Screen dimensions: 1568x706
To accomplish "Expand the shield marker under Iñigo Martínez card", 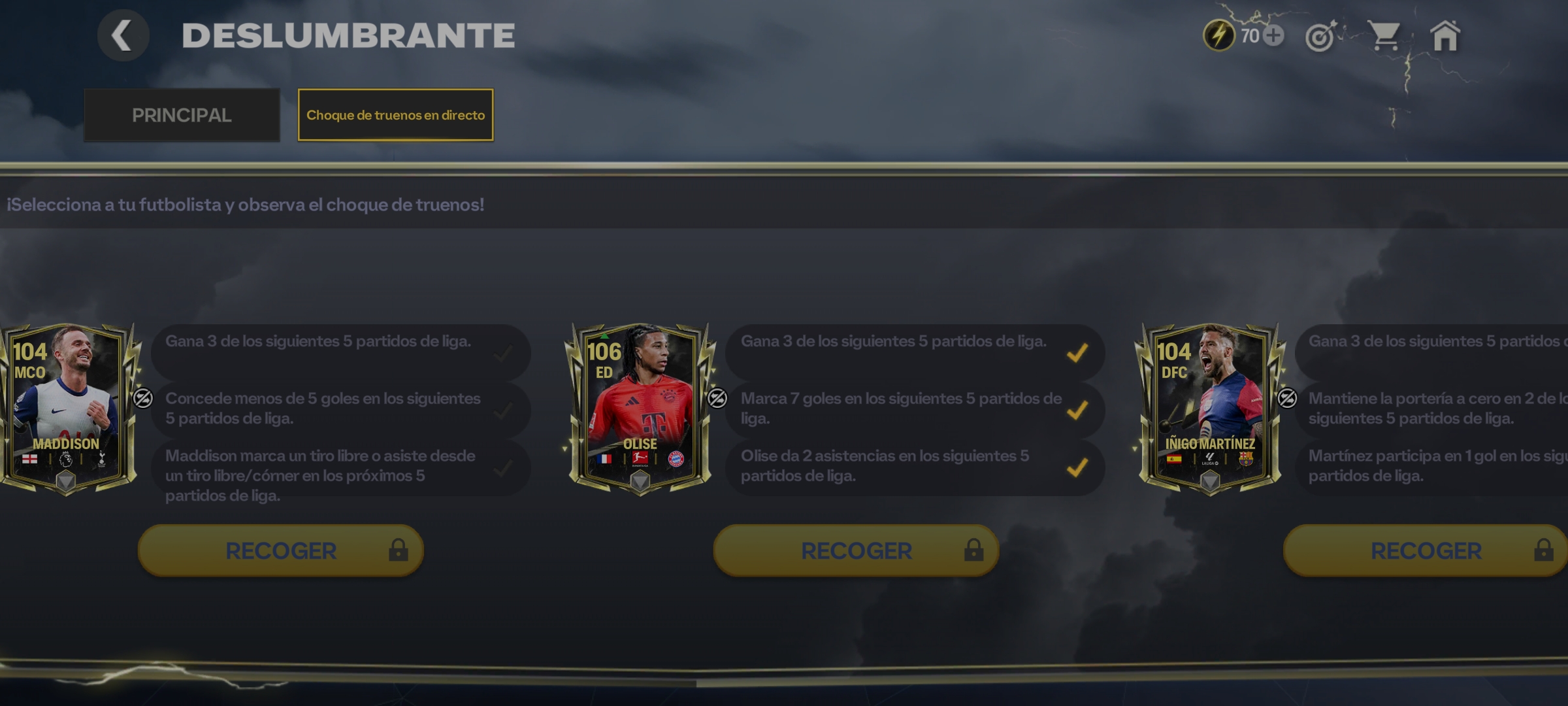I will (1210, 482).
